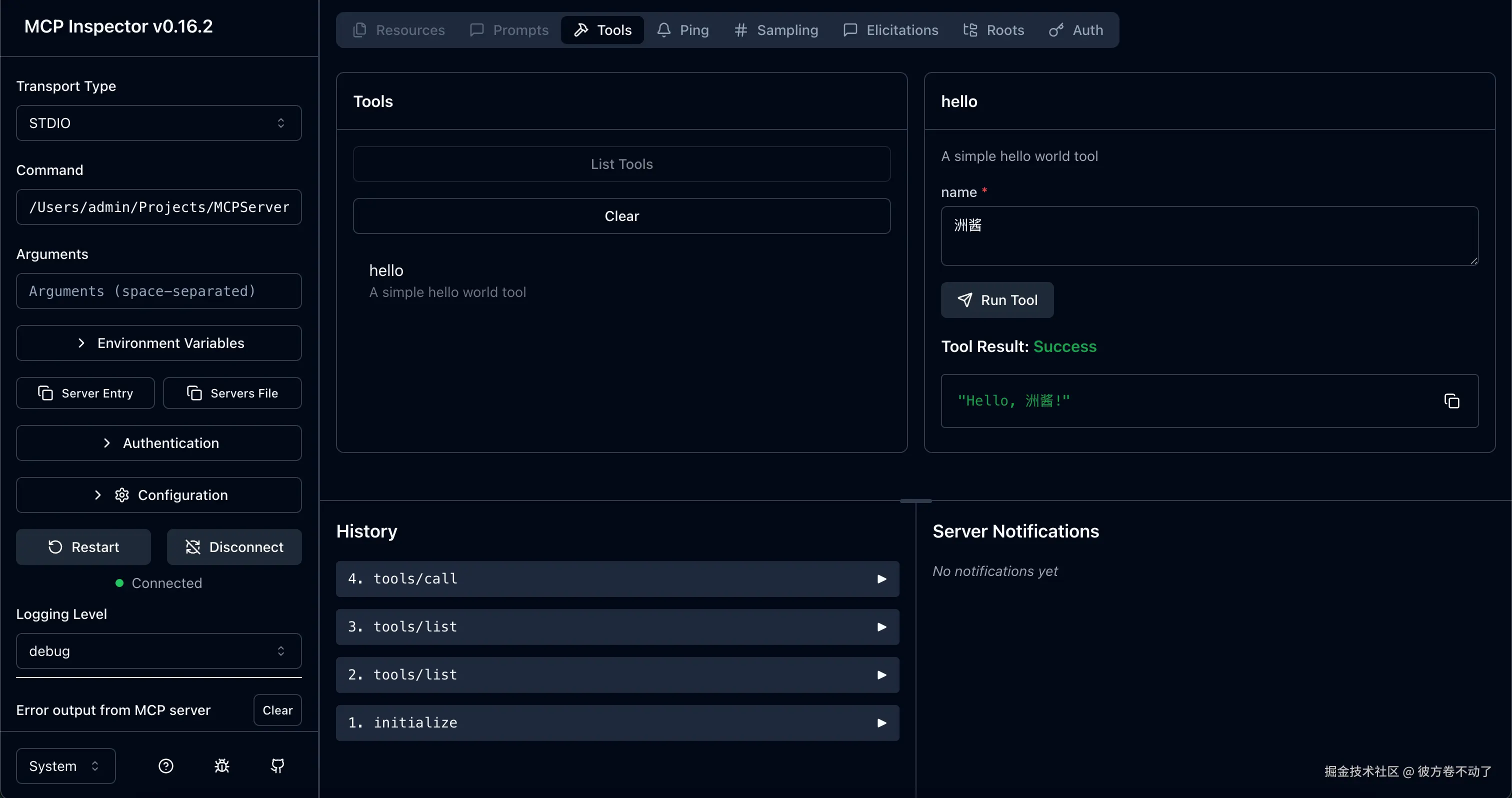1512x798 pixels.
Task: Click the help question-mark icon
Action: [166, 765]
